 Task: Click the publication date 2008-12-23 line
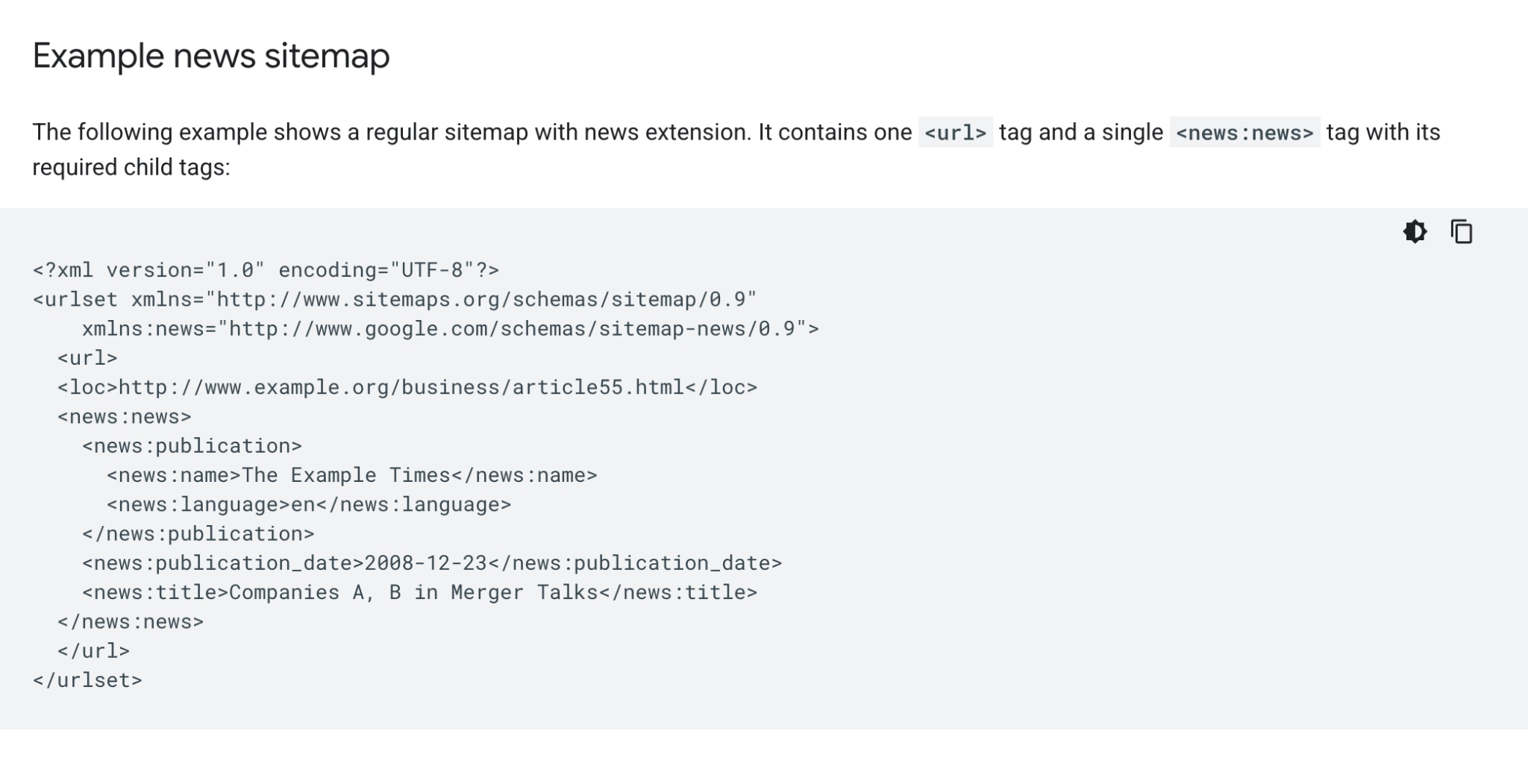click(x=432, y=563)
